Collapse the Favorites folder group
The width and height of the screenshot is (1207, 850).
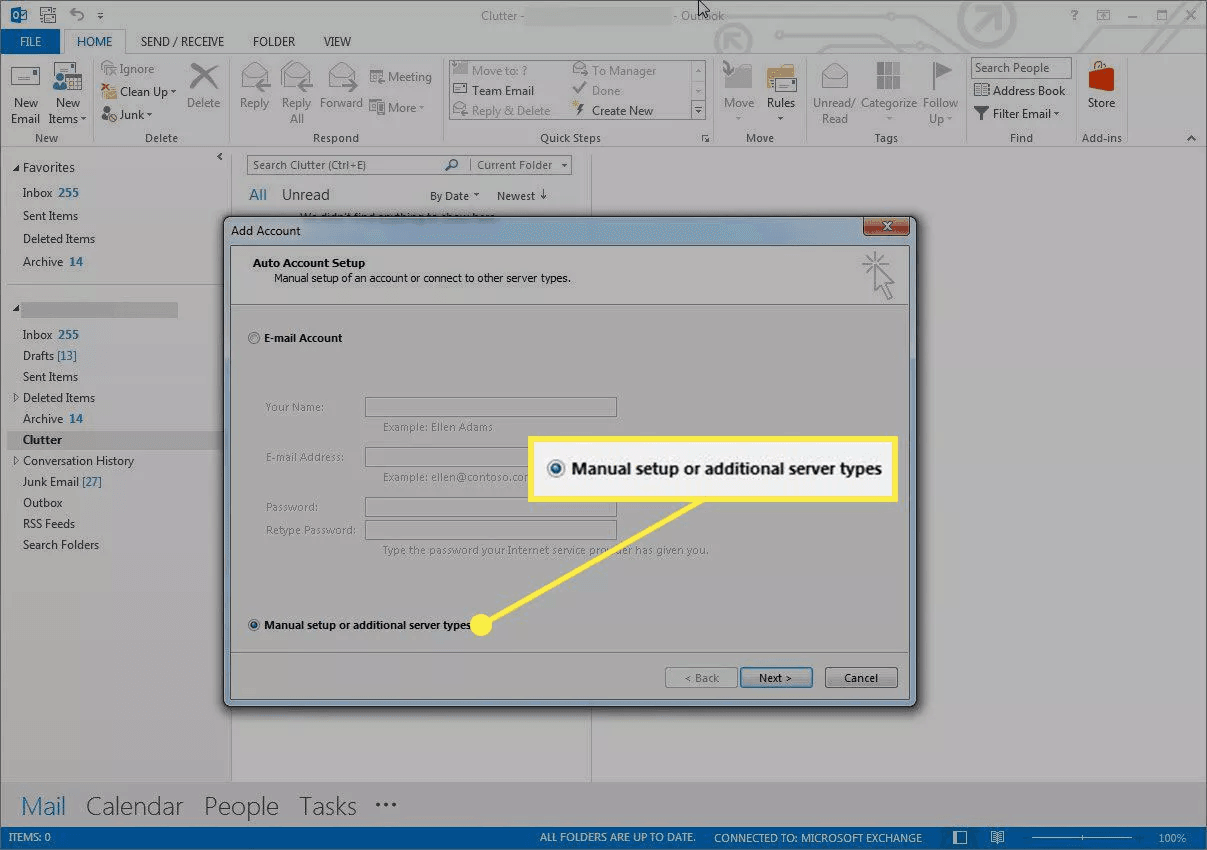[x=13, y=168]
